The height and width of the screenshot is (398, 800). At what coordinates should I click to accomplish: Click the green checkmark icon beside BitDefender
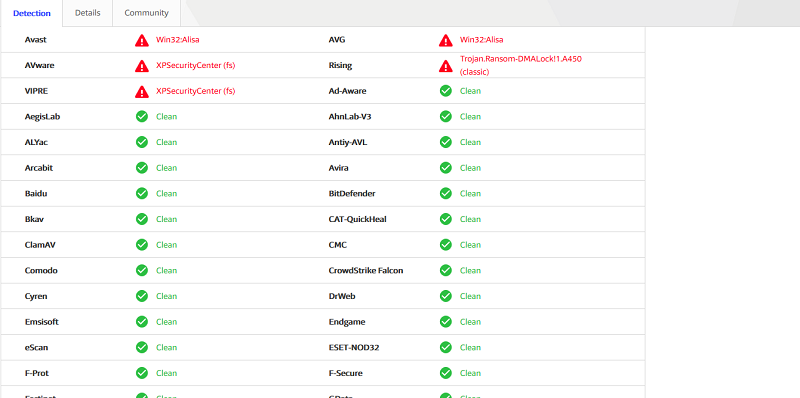446,193
